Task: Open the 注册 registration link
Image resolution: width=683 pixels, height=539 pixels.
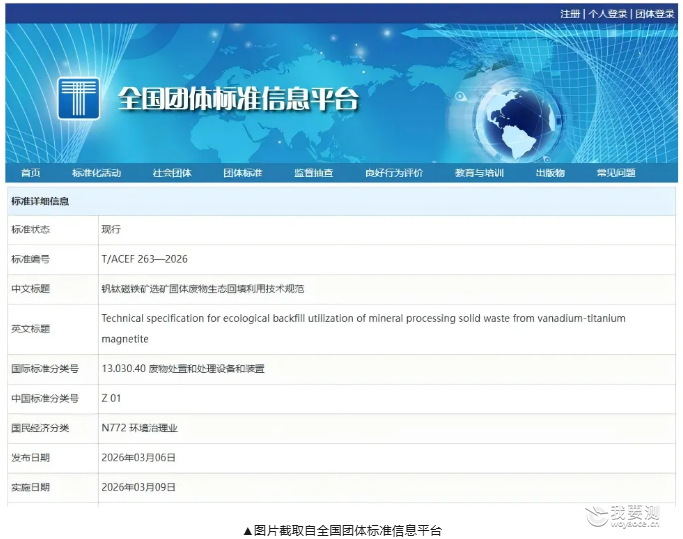Action: (570, 14)
